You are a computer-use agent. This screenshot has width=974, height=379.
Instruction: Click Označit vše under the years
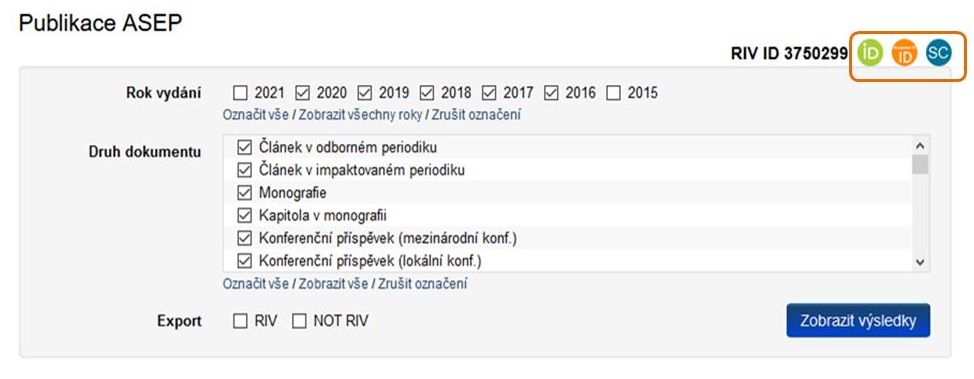pyautogui.click(x=256, y=115)
